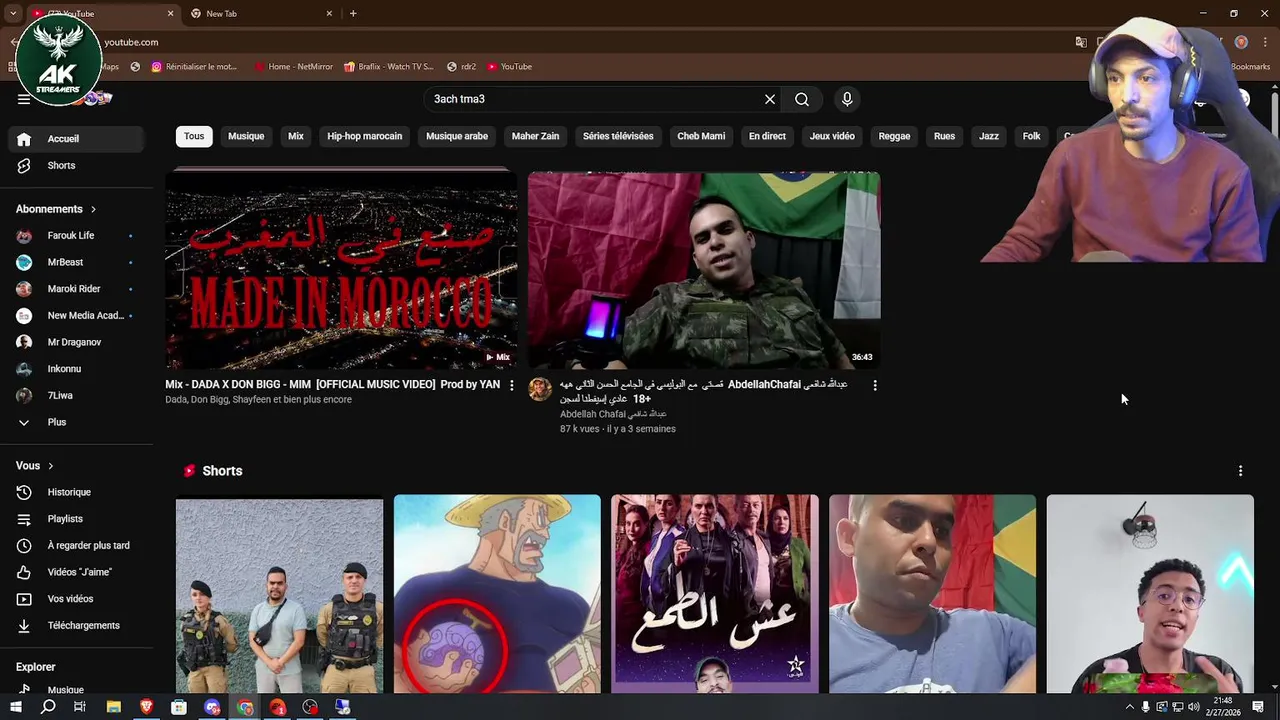Open File Explorer from the taskbar

coord(114,707)
